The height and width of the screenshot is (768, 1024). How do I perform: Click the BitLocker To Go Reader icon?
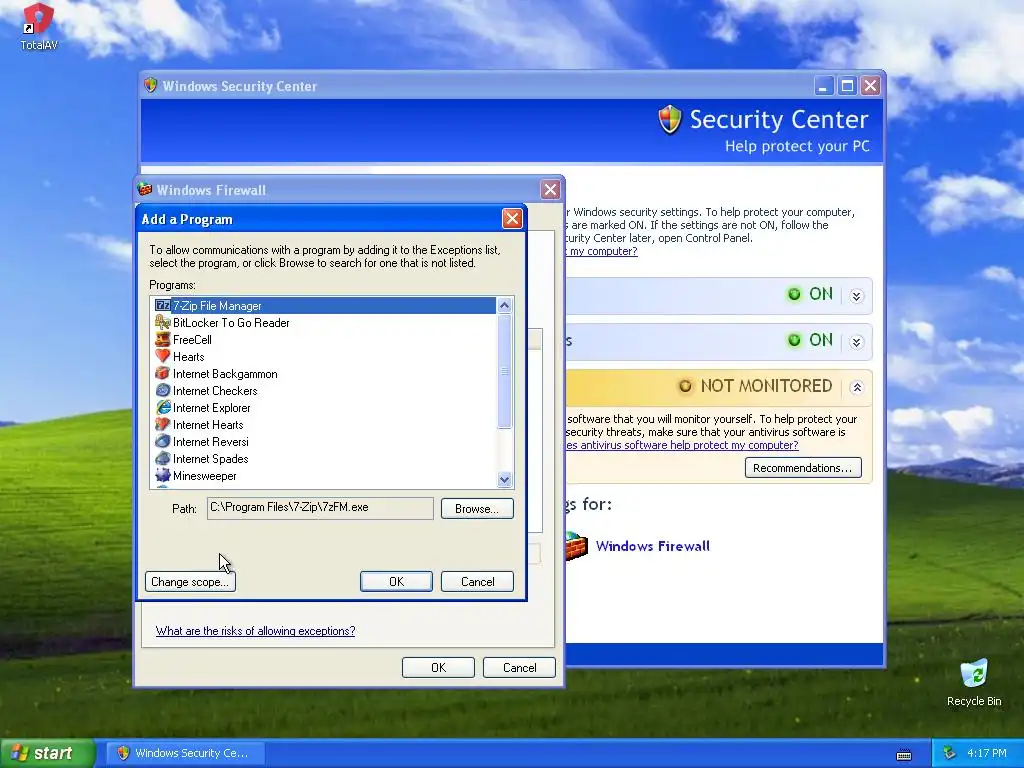pos(163,323)
